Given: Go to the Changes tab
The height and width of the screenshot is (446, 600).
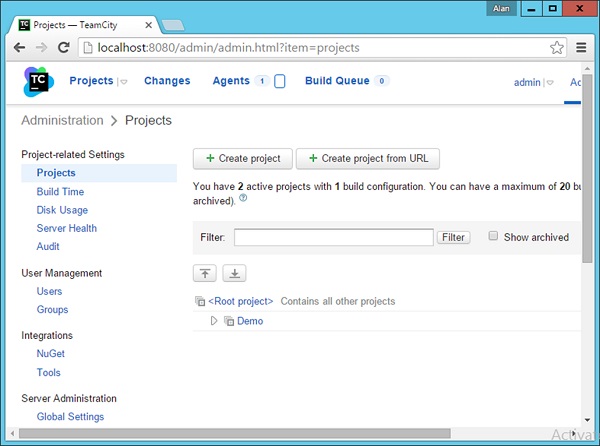Looking at the screenshot, I should (166, 81).
